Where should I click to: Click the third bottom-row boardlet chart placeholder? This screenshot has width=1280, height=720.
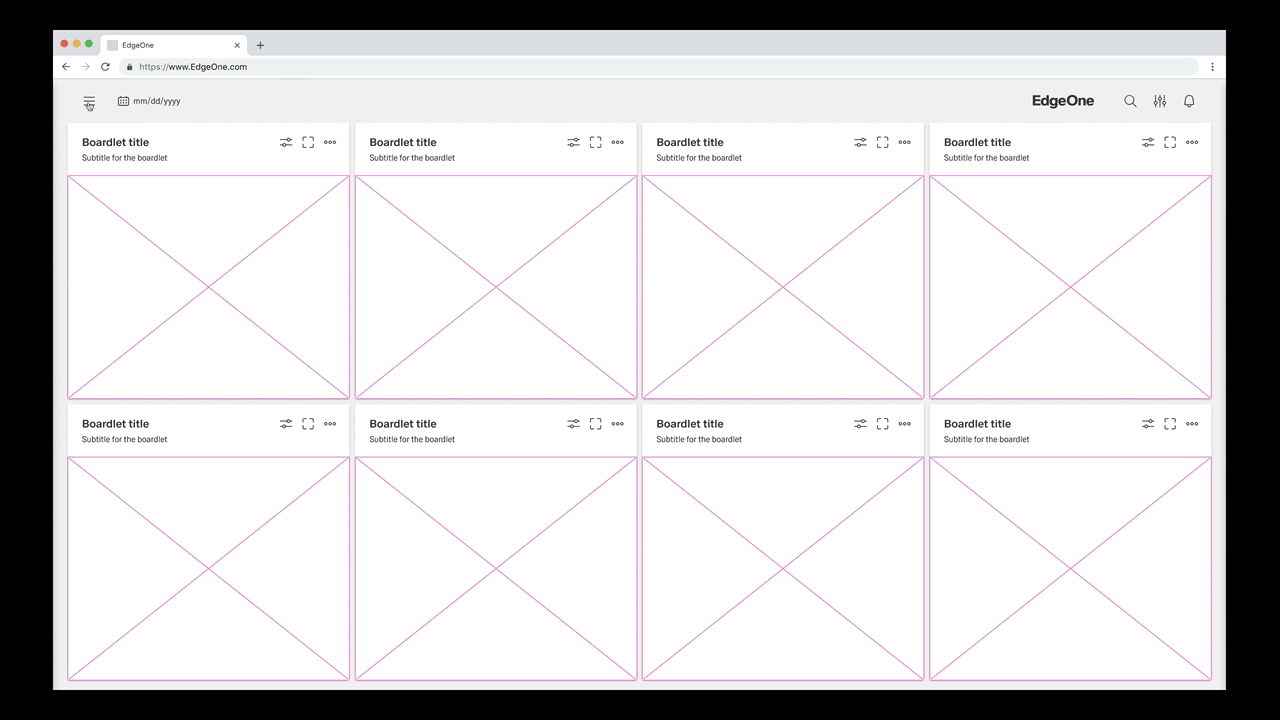pos(783,568)
